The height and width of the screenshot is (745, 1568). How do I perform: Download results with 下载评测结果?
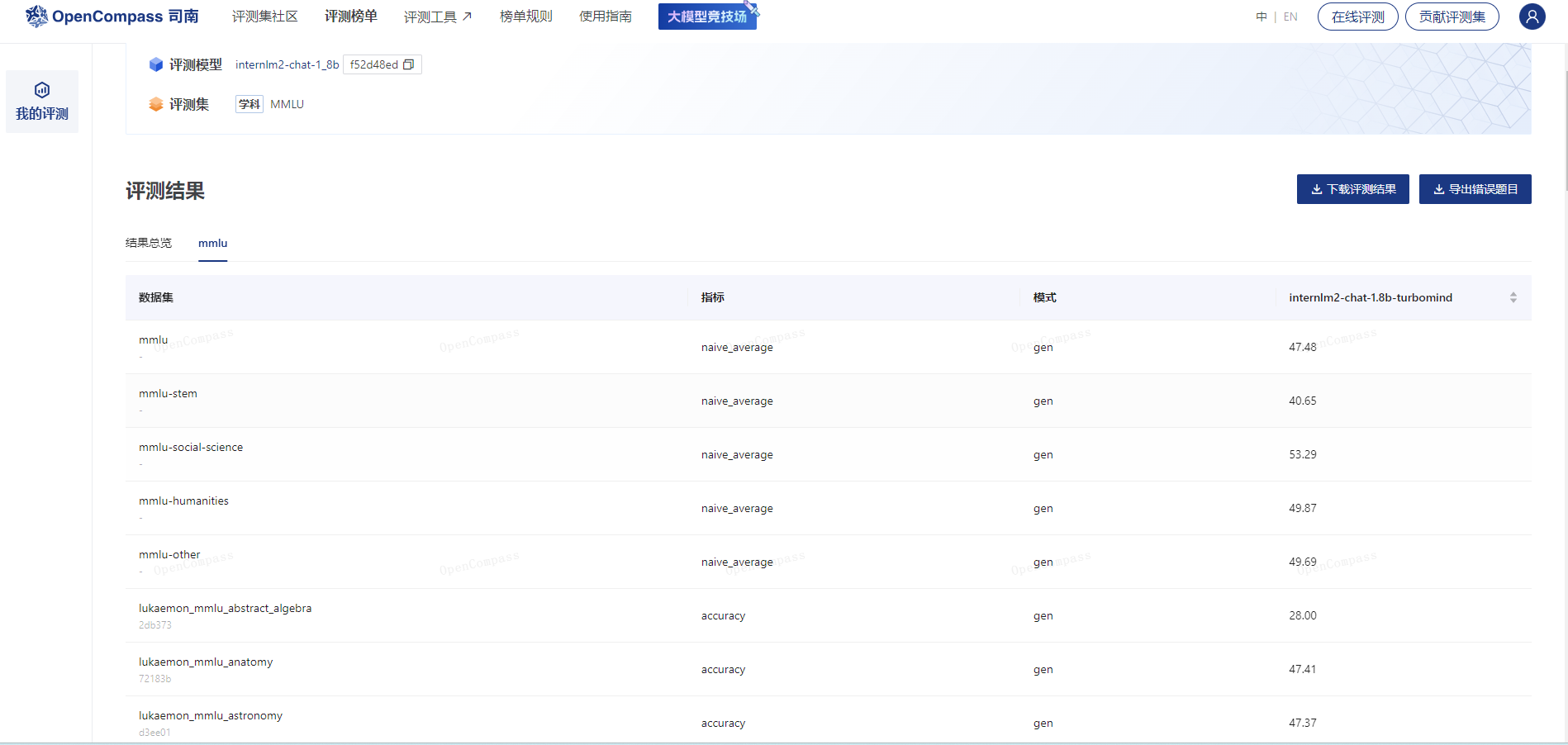(1352, 189)
